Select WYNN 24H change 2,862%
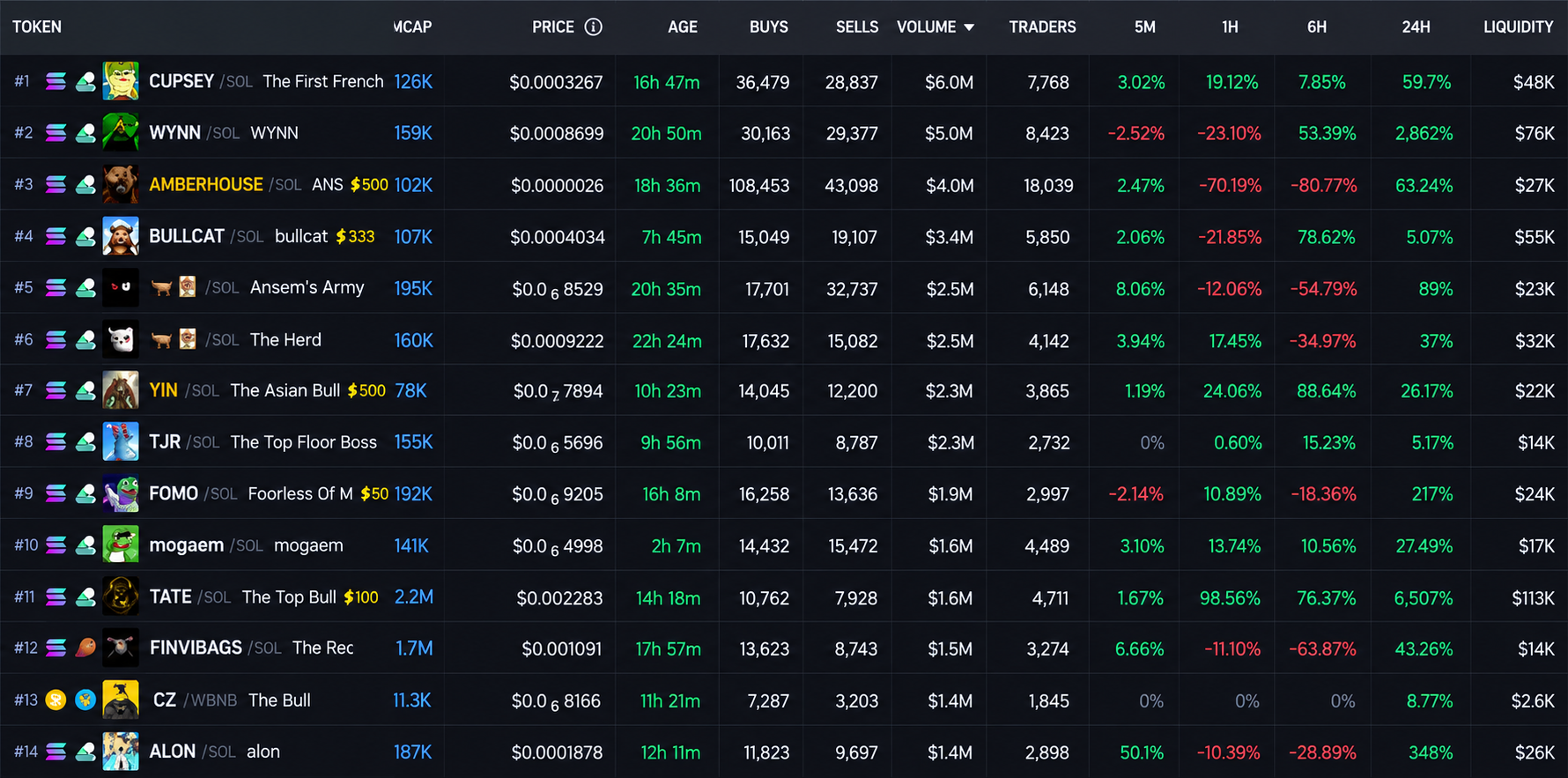Screen dimensions: 1568x778 (x=1424, y=134)
